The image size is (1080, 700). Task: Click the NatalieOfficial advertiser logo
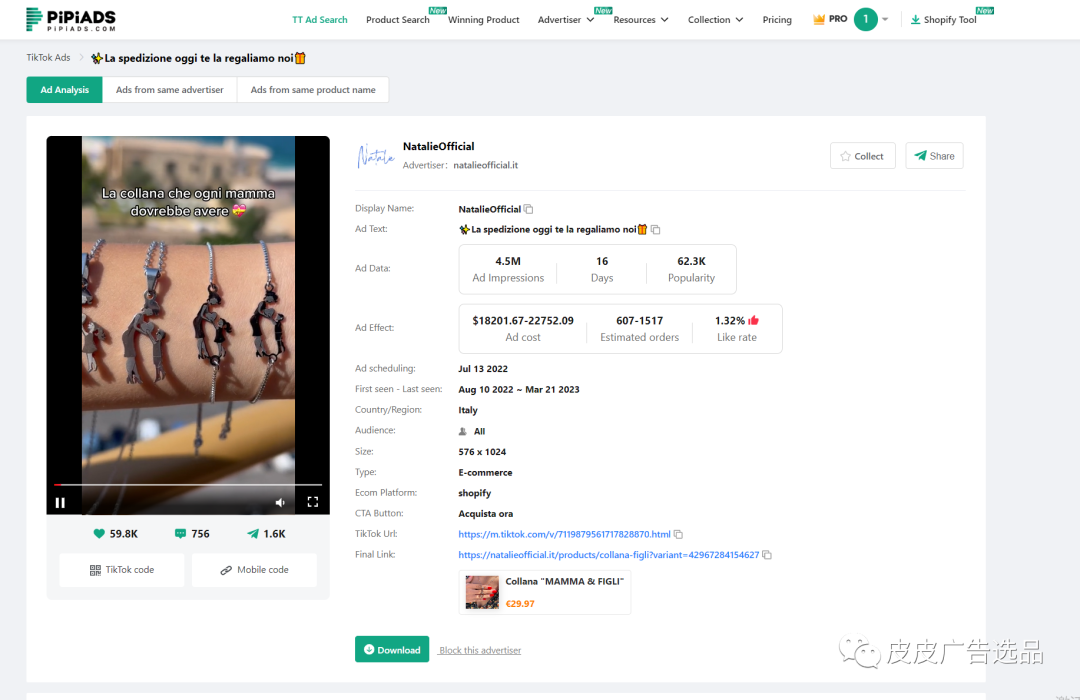(x=376, y=156)
